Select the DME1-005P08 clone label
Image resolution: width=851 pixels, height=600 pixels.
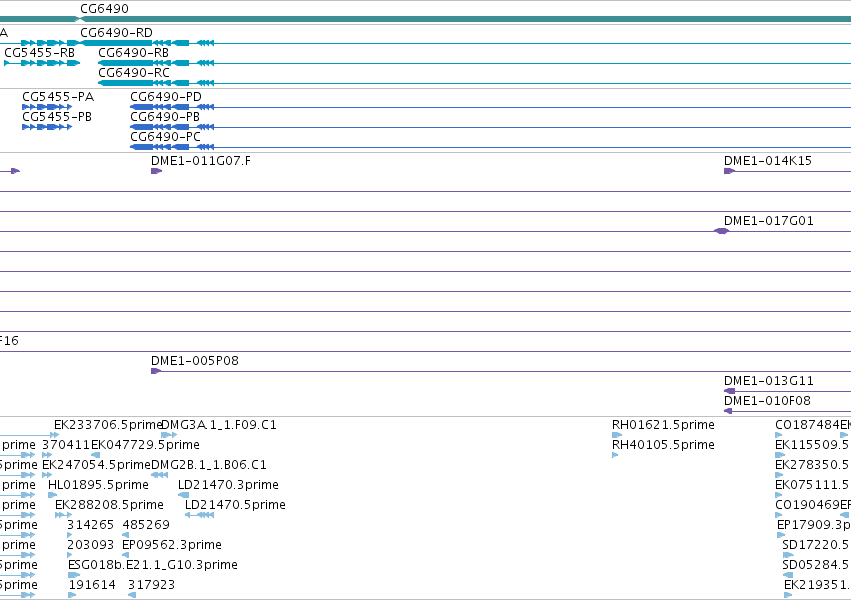195,361
